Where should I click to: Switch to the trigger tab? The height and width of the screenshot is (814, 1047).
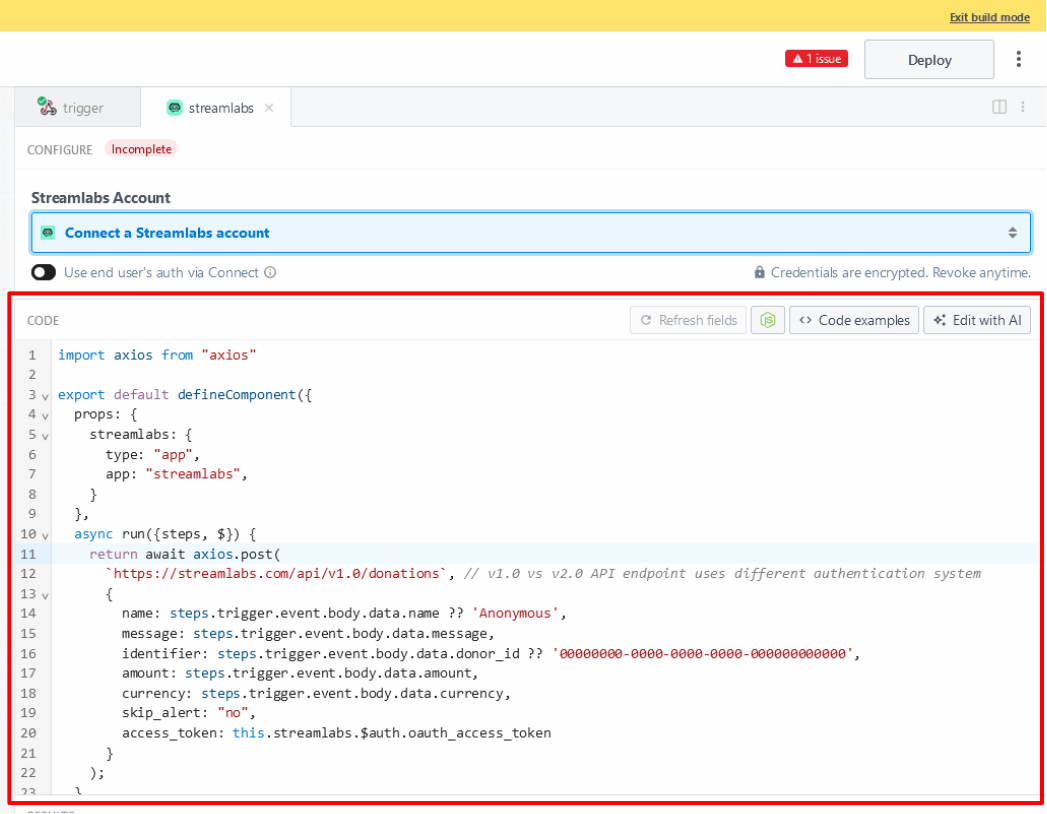point(77,107)
